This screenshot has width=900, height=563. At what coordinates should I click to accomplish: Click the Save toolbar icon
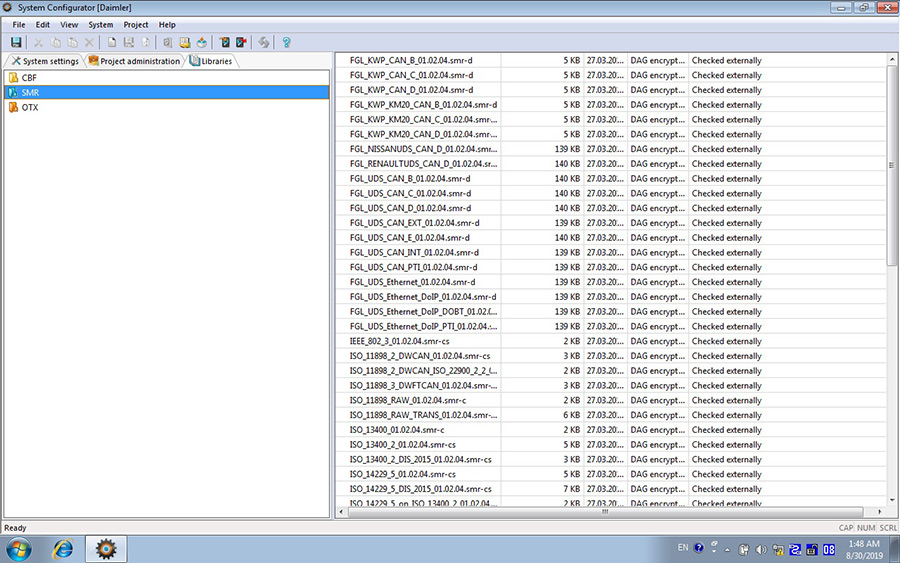coord(16,43)
